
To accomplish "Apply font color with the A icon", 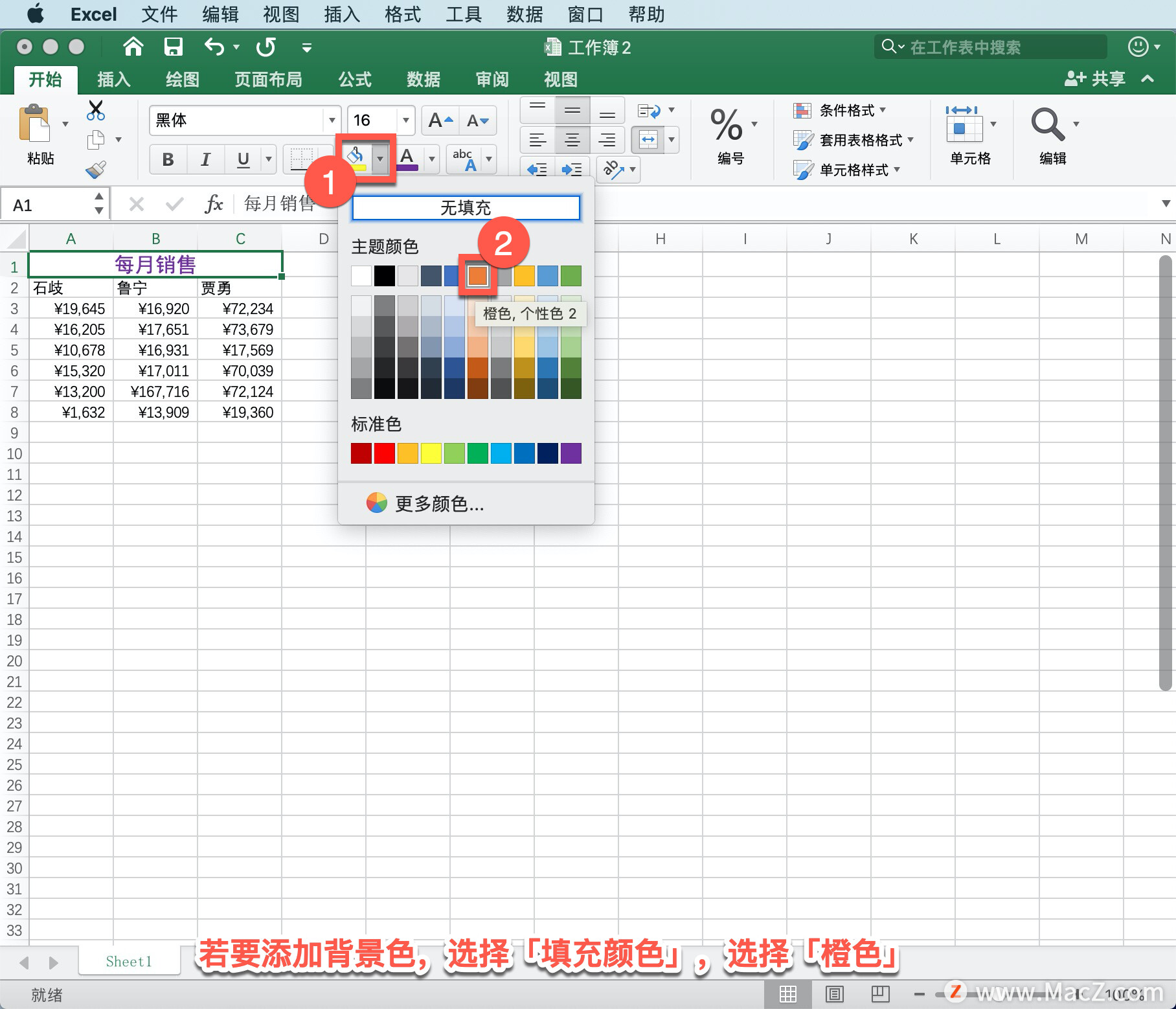I will tap(407, 159).
